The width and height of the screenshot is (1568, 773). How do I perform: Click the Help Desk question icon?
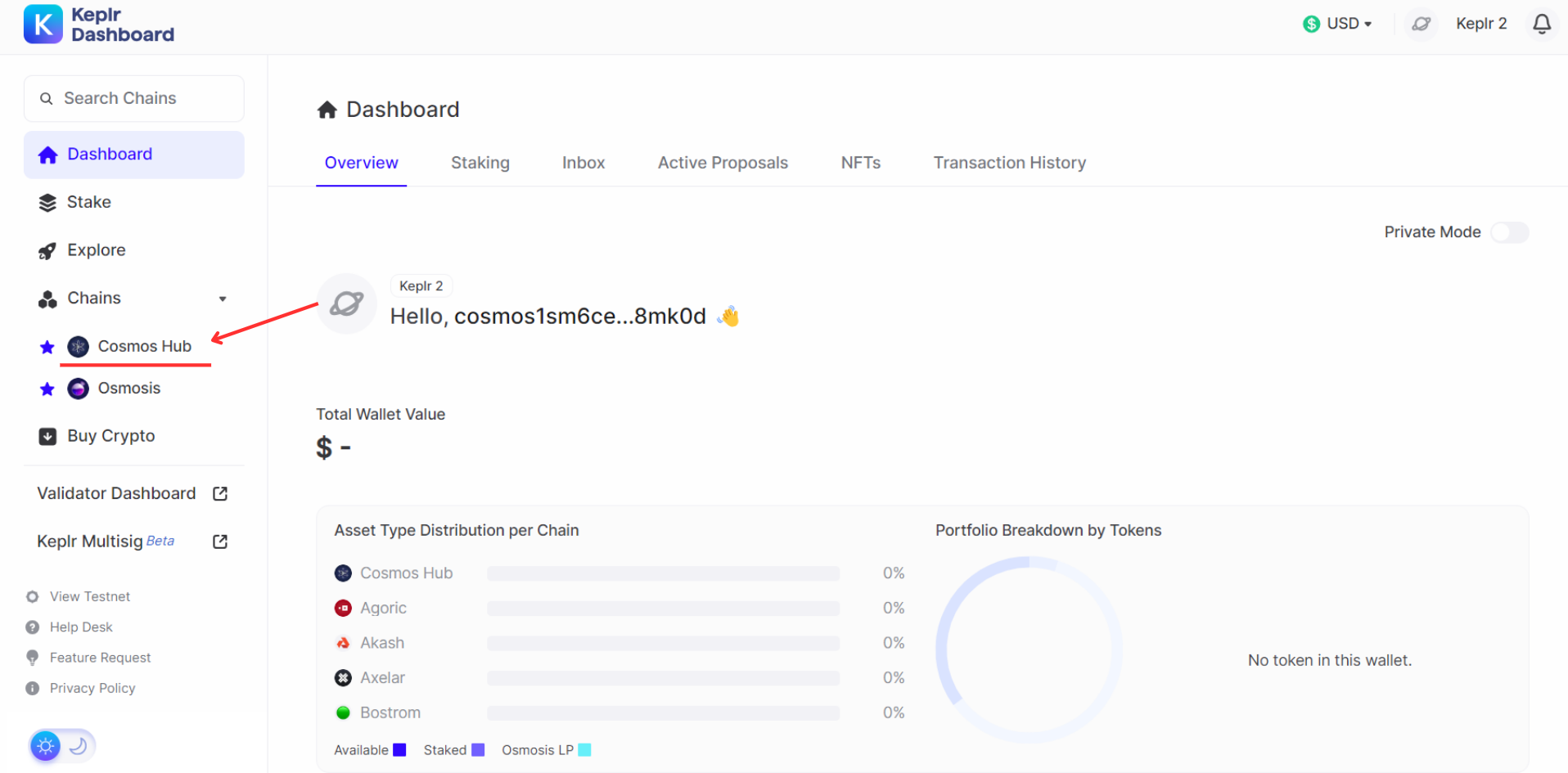(33, 627)
